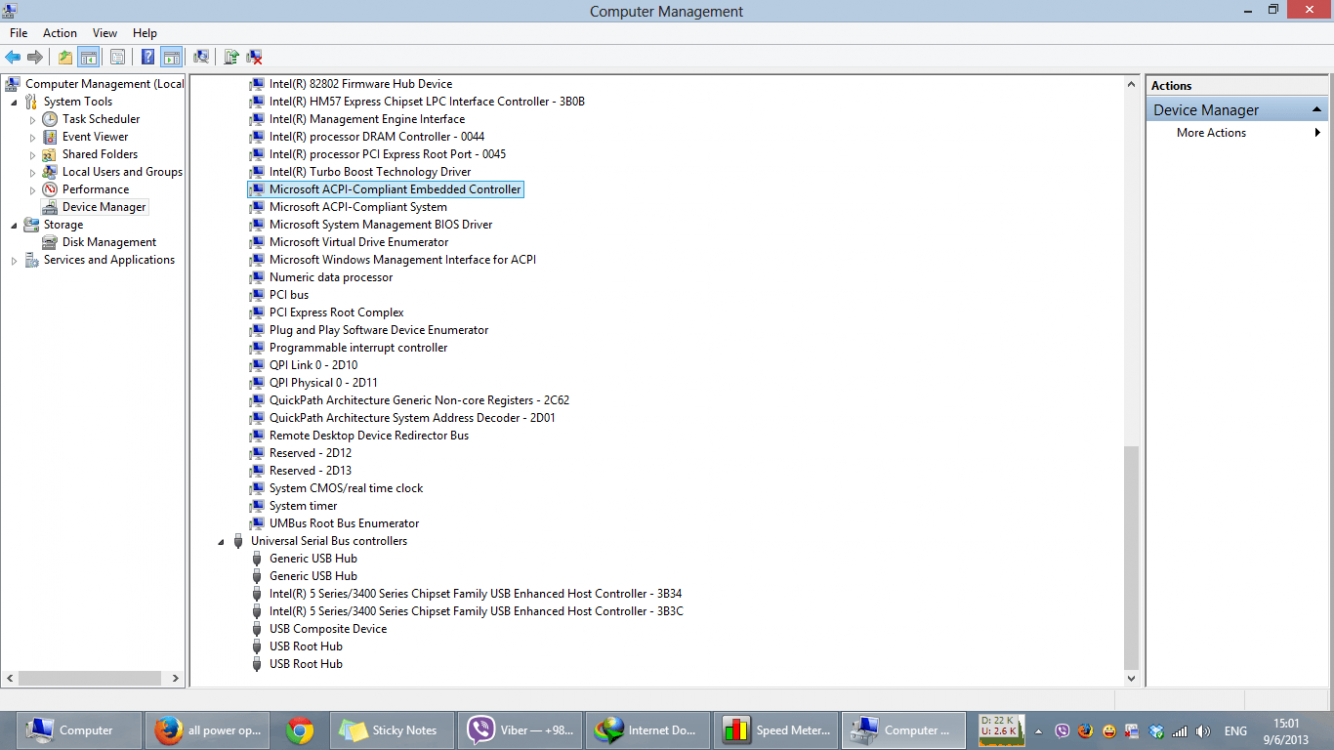
Task: Select Disk Management under Storage
Action: pos(109,242)
